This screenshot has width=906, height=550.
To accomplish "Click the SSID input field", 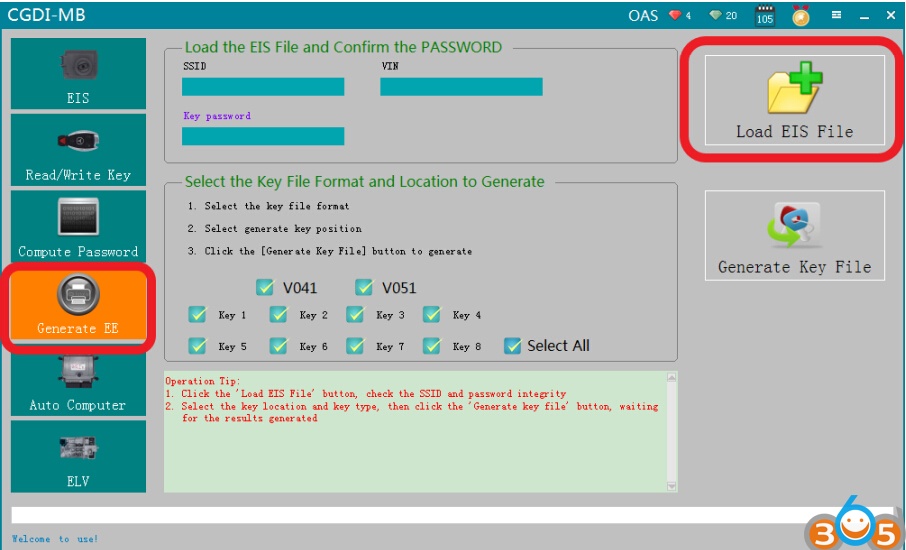I will (x=263, y=87).
